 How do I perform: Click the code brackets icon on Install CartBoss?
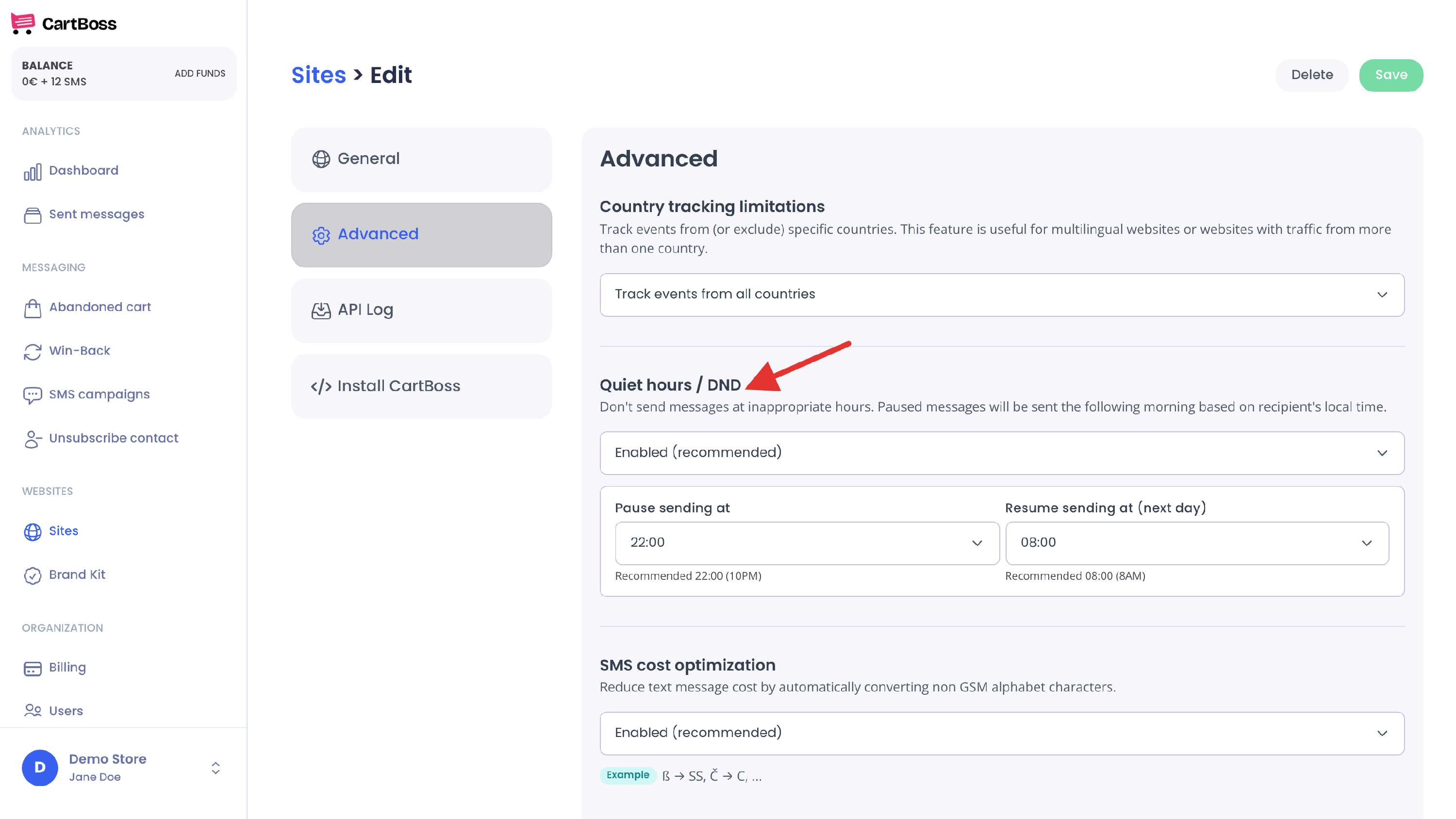pyautogui.click(x=321, y=387)
